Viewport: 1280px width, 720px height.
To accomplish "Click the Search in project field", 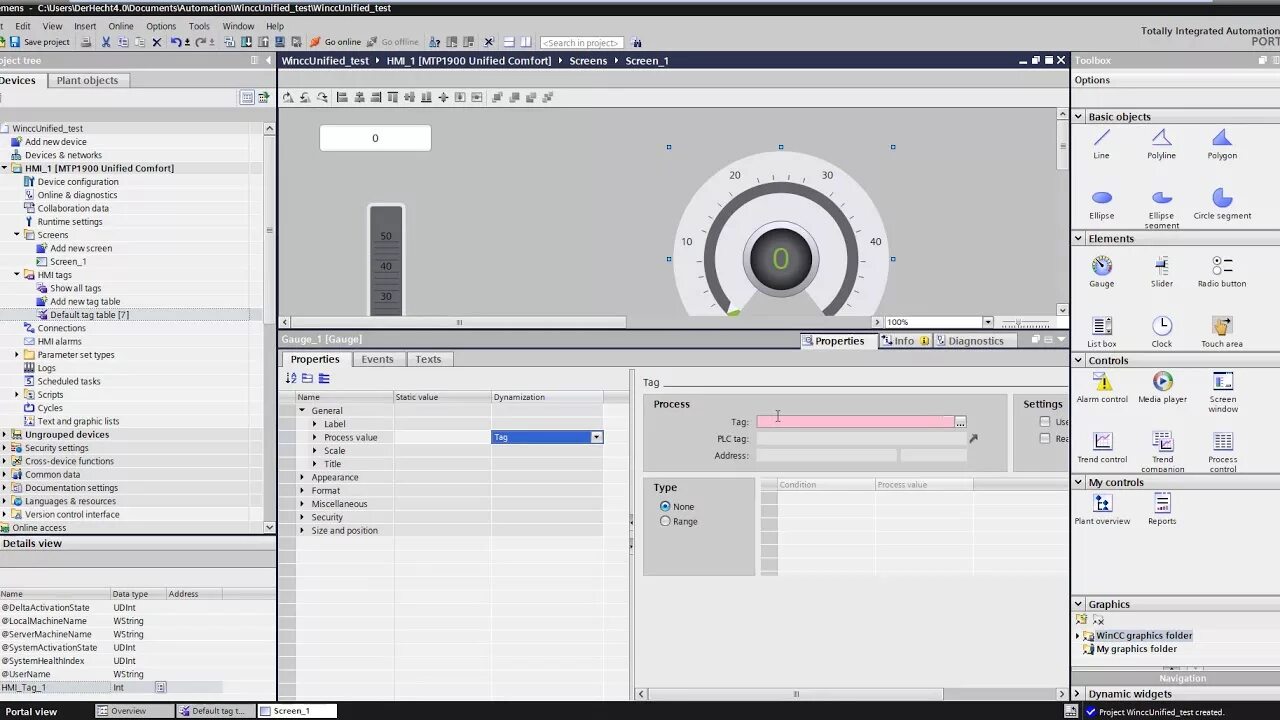I will coord(582,42).
